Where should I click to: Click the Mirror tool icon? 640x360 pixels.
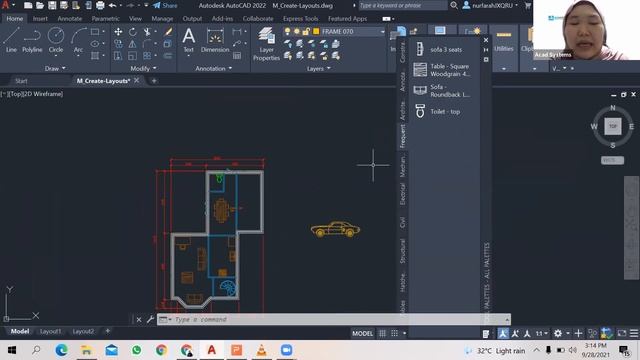pos(133,44)
